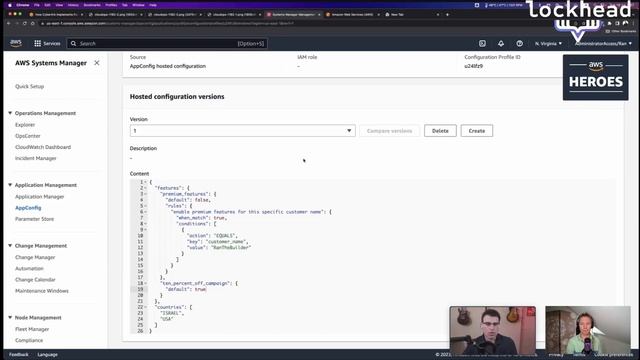The image size is (640, 360).
Task: Open a new browser tab with plus
Action: (447, 14)
